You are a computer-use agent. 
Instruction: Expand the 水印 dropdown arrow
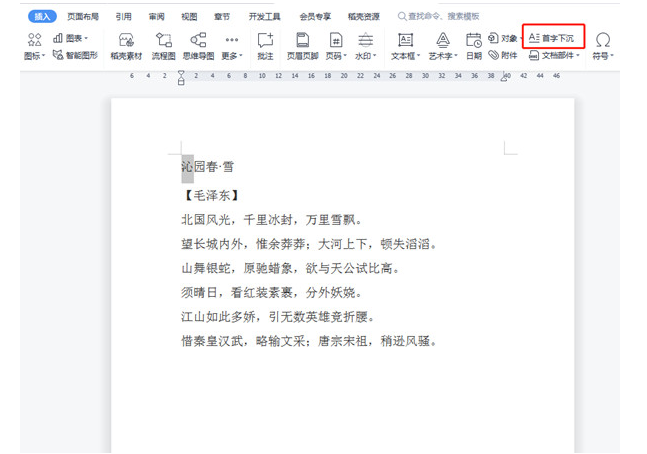coord(375,55)
